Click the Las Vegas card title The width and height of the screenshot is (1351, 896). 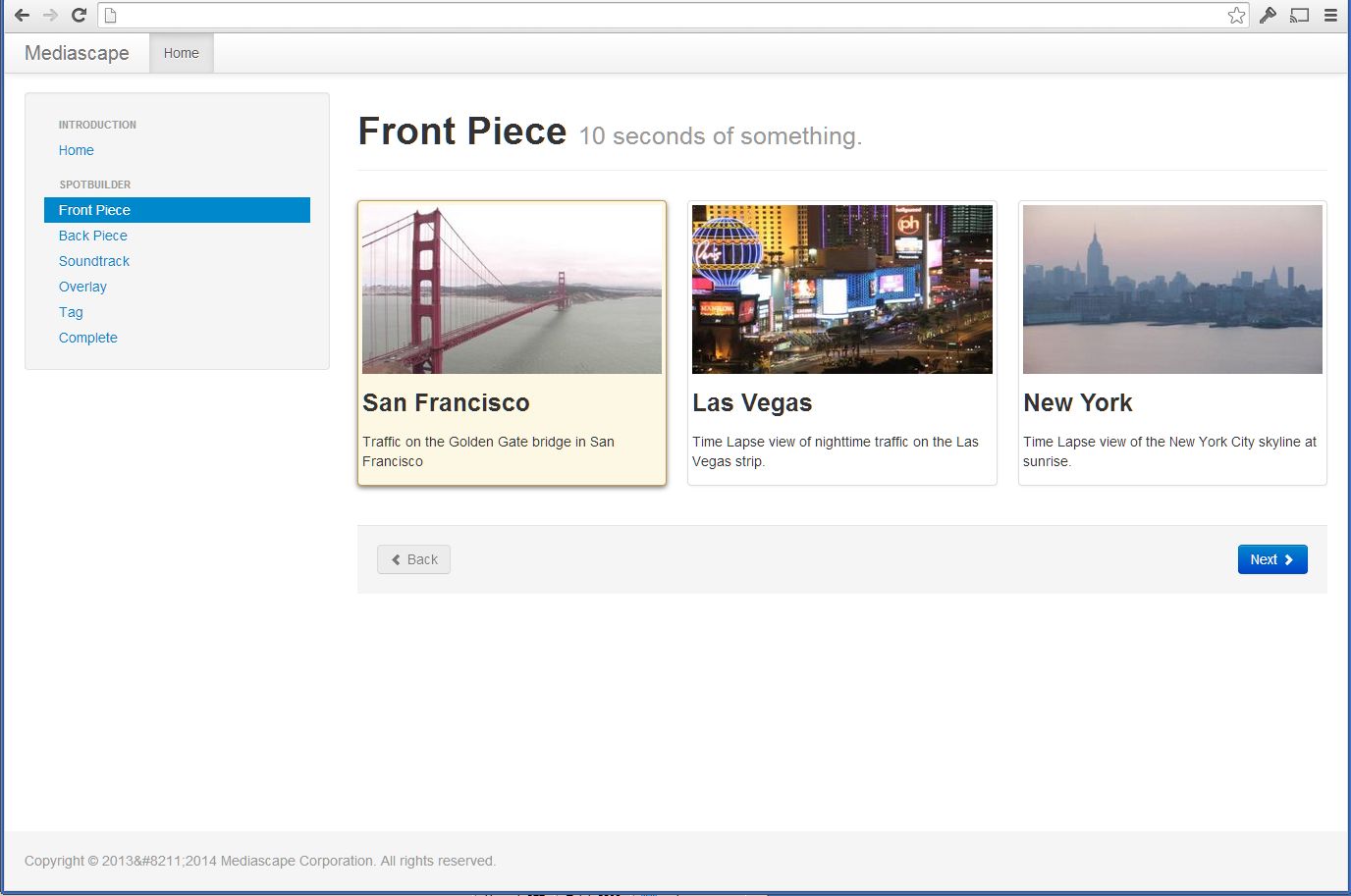click(752, 403)
